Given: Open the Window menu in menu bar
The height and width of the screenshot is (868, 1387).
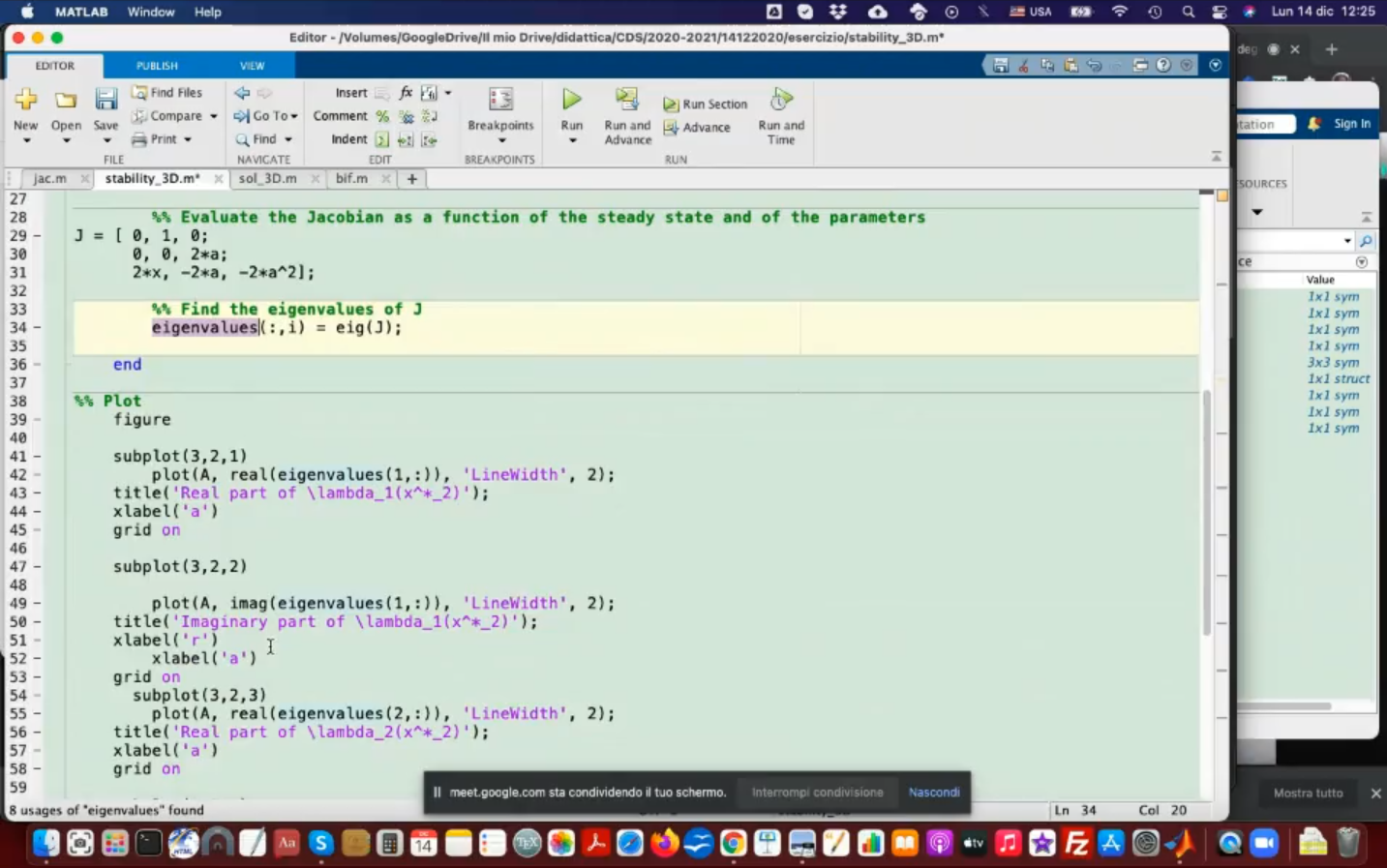Looking at the screenshot, I should 151,12.
